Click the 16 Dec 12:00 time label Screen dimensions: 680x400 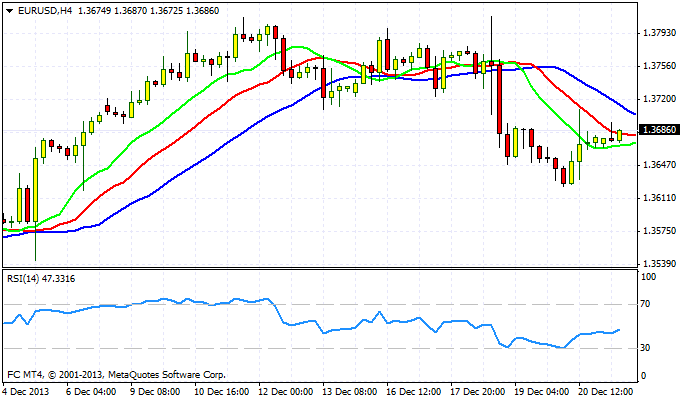point(414,392)
